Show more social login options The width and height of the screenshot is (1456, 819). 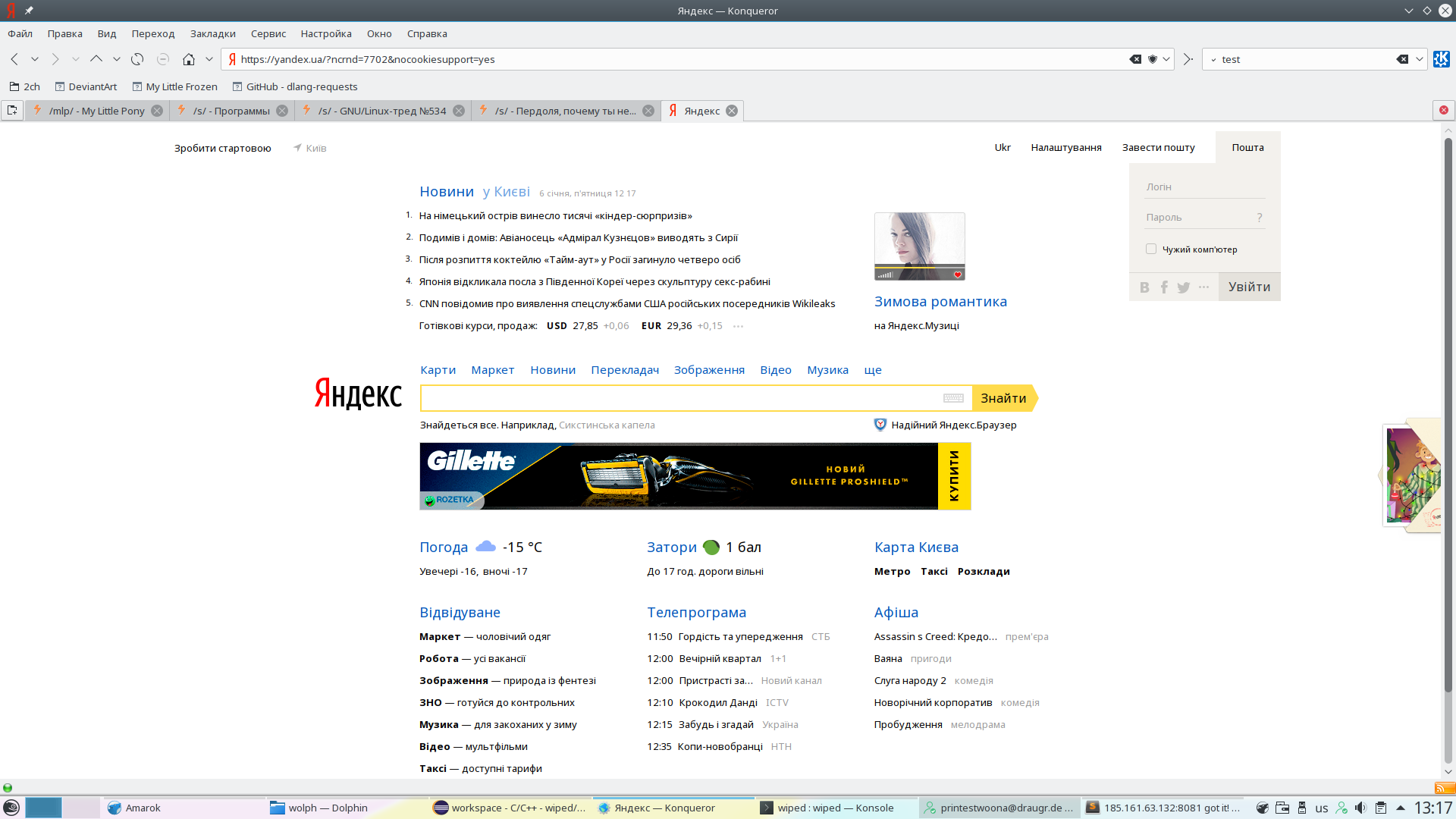pos(1203,287)
